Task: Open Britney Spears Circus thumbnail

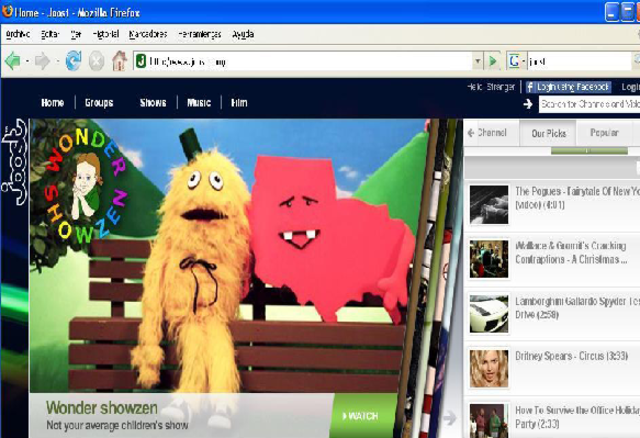Action: click(x=489, y=368)
